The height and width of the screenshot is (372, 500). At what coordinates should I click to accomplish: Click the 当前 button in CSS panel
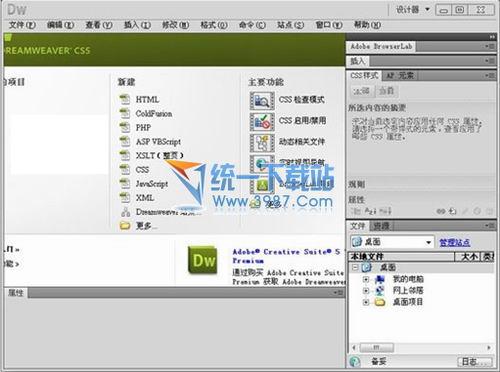(386, 91)
